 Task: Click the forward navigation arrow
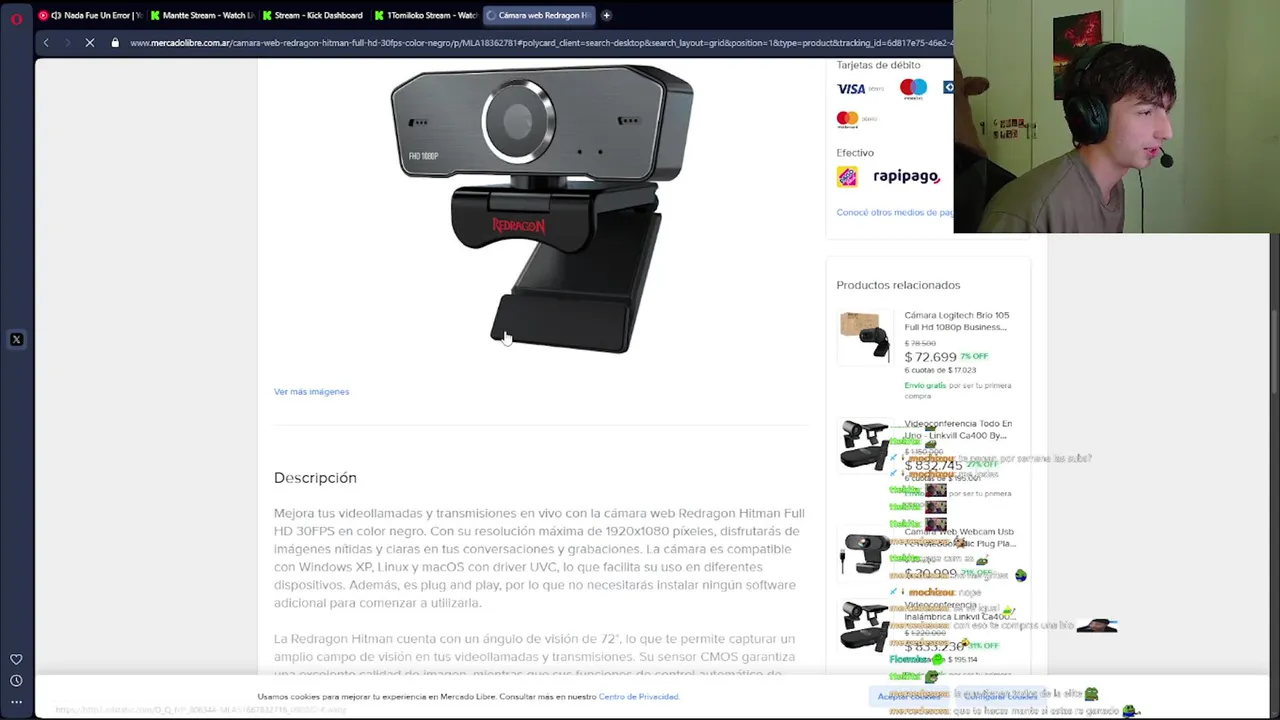pos(67,43)
